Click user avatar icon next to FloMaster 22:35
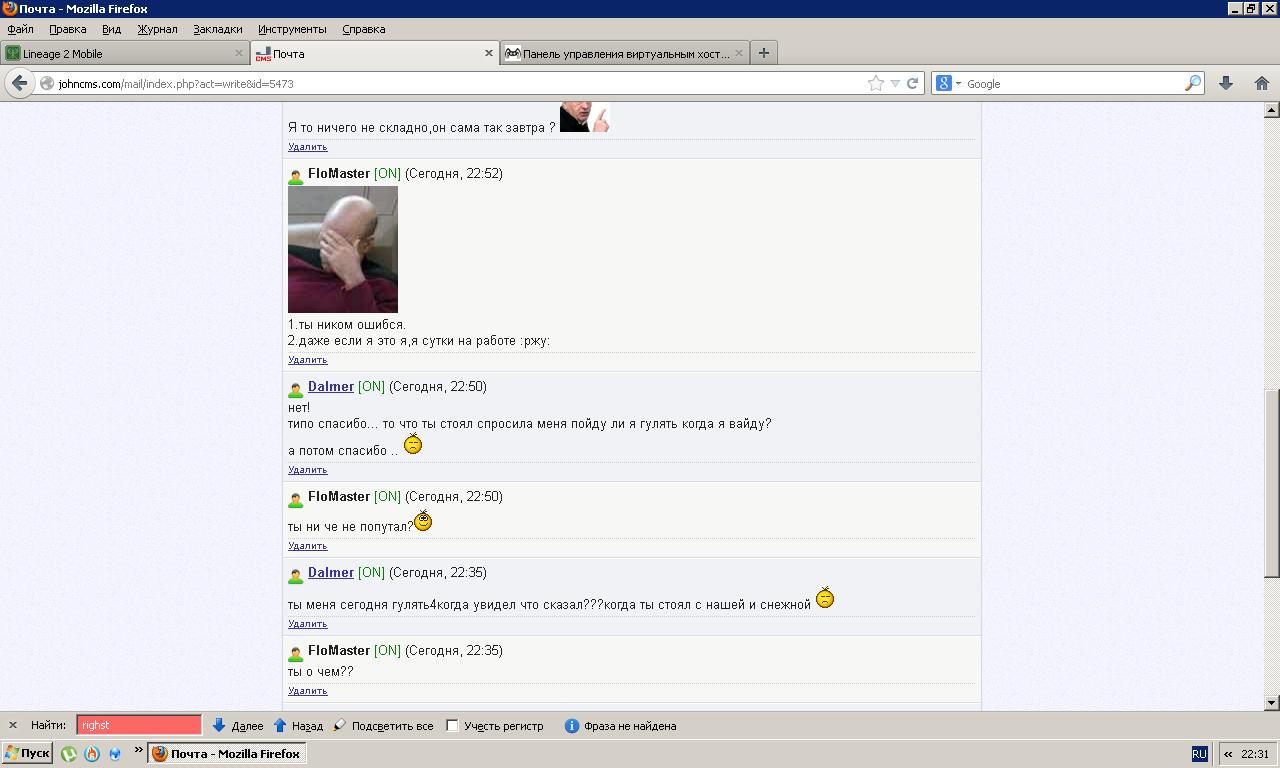Viewport: 1280px width, 768px height. [296, 653]
